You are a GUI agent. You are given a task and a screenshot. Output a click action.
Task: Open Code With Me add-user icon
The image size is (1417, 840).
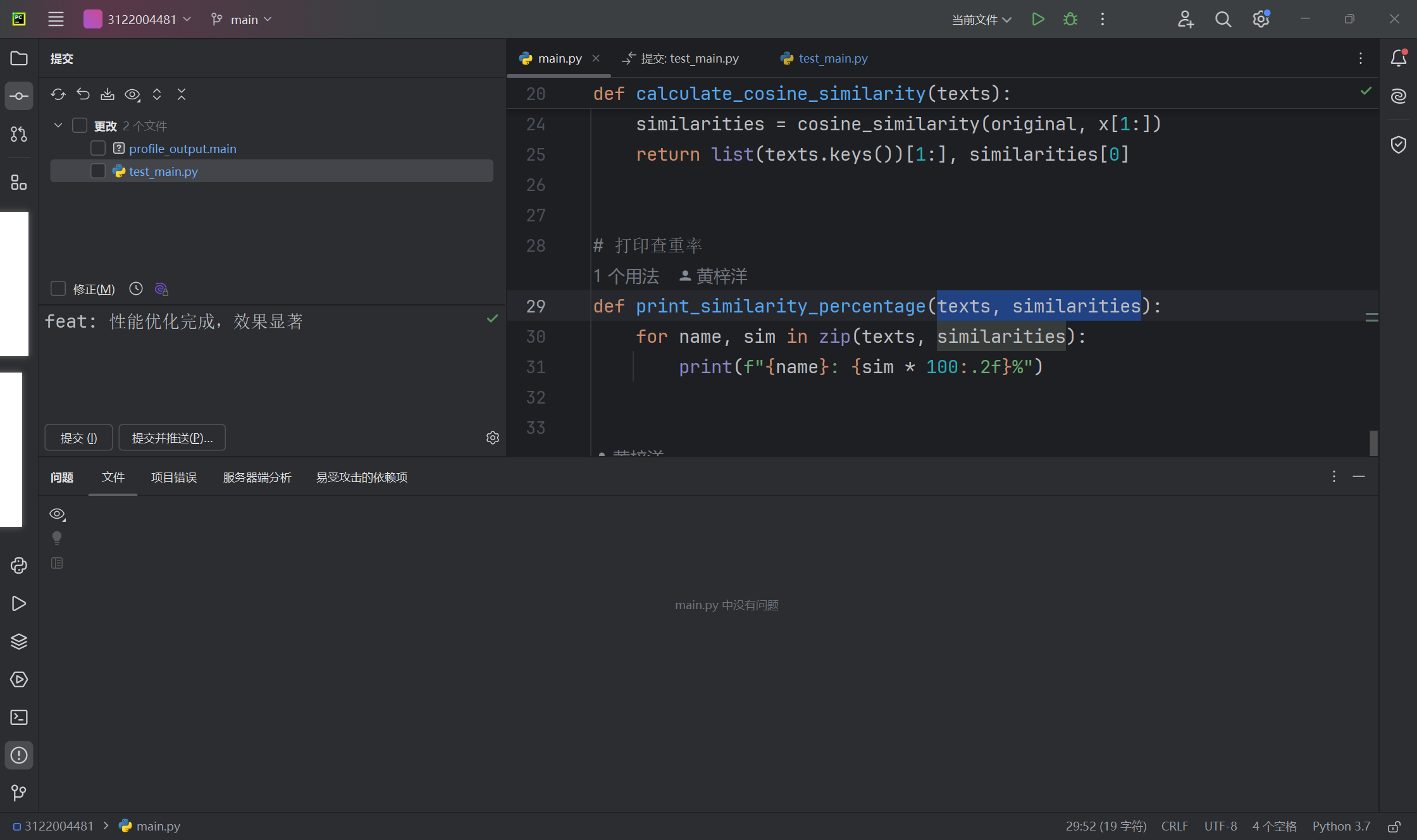coord(1185,19)
